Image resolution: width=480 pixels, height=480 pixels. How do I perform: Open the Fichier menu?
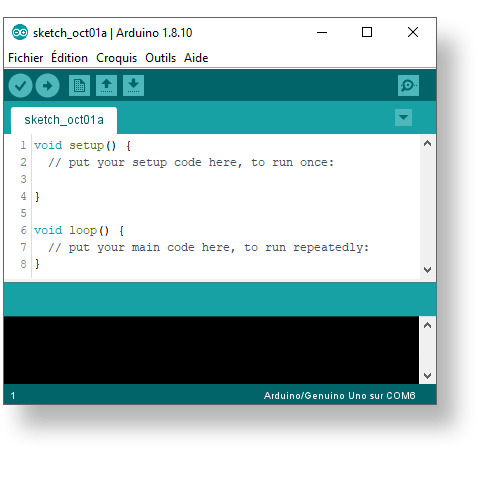26,58
